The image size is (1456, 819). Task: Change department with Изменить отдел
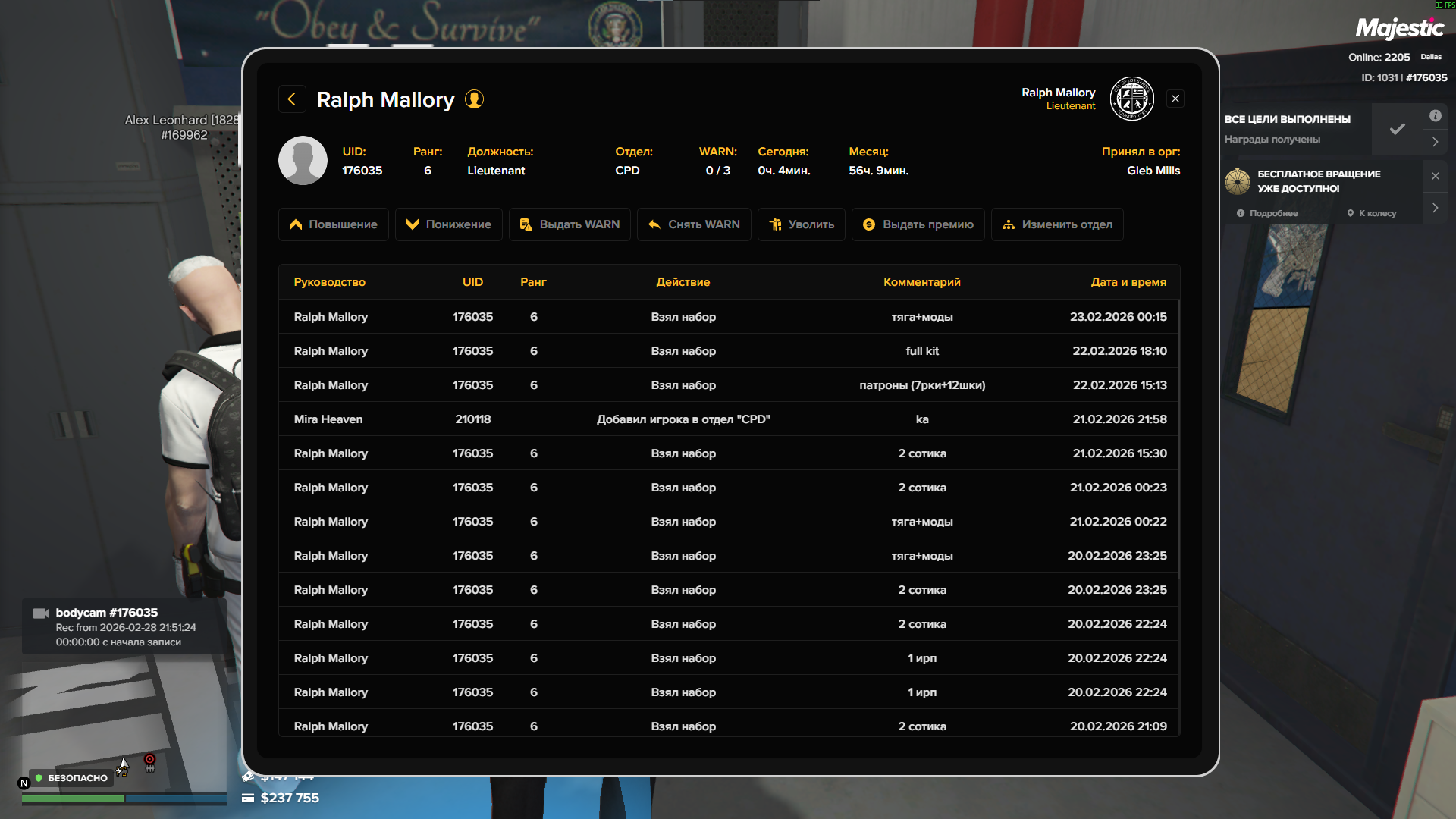[x=1057, y=224]
